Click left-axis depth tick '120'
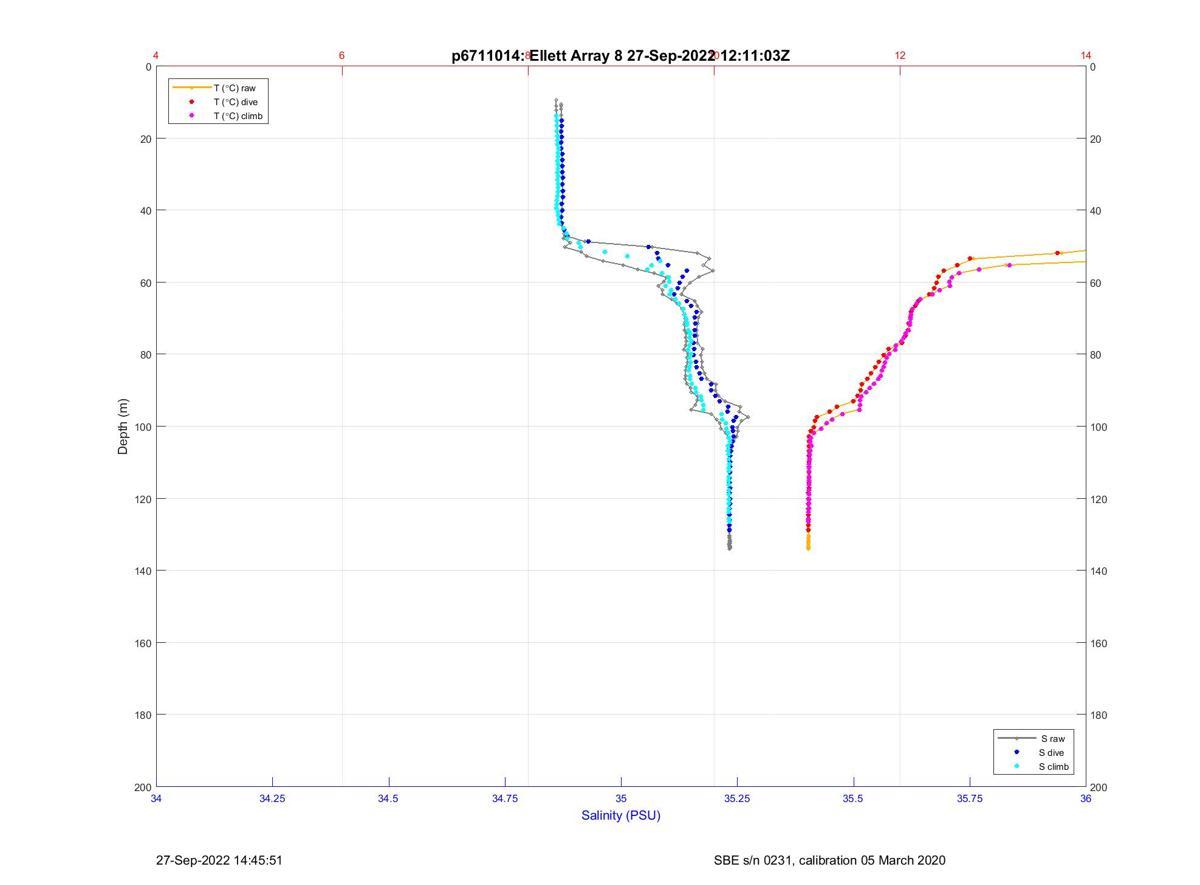1200x885 pixels. click(x=143, y=499)
